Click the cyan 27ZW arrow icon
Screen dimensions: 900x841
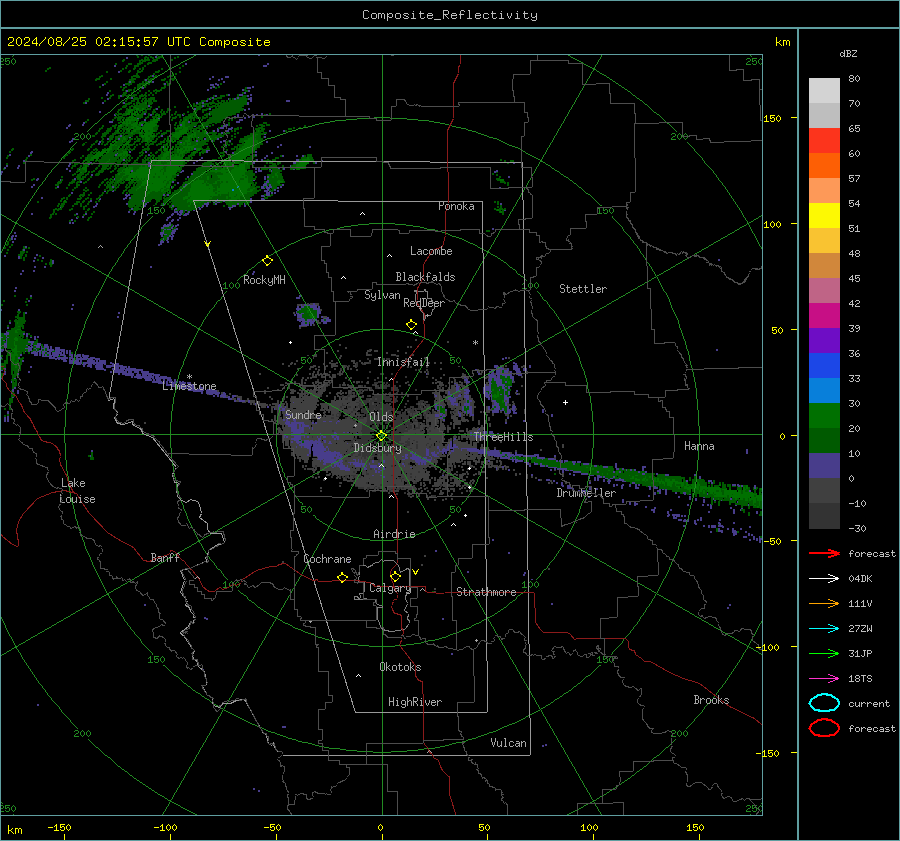(x=824, y=629)
